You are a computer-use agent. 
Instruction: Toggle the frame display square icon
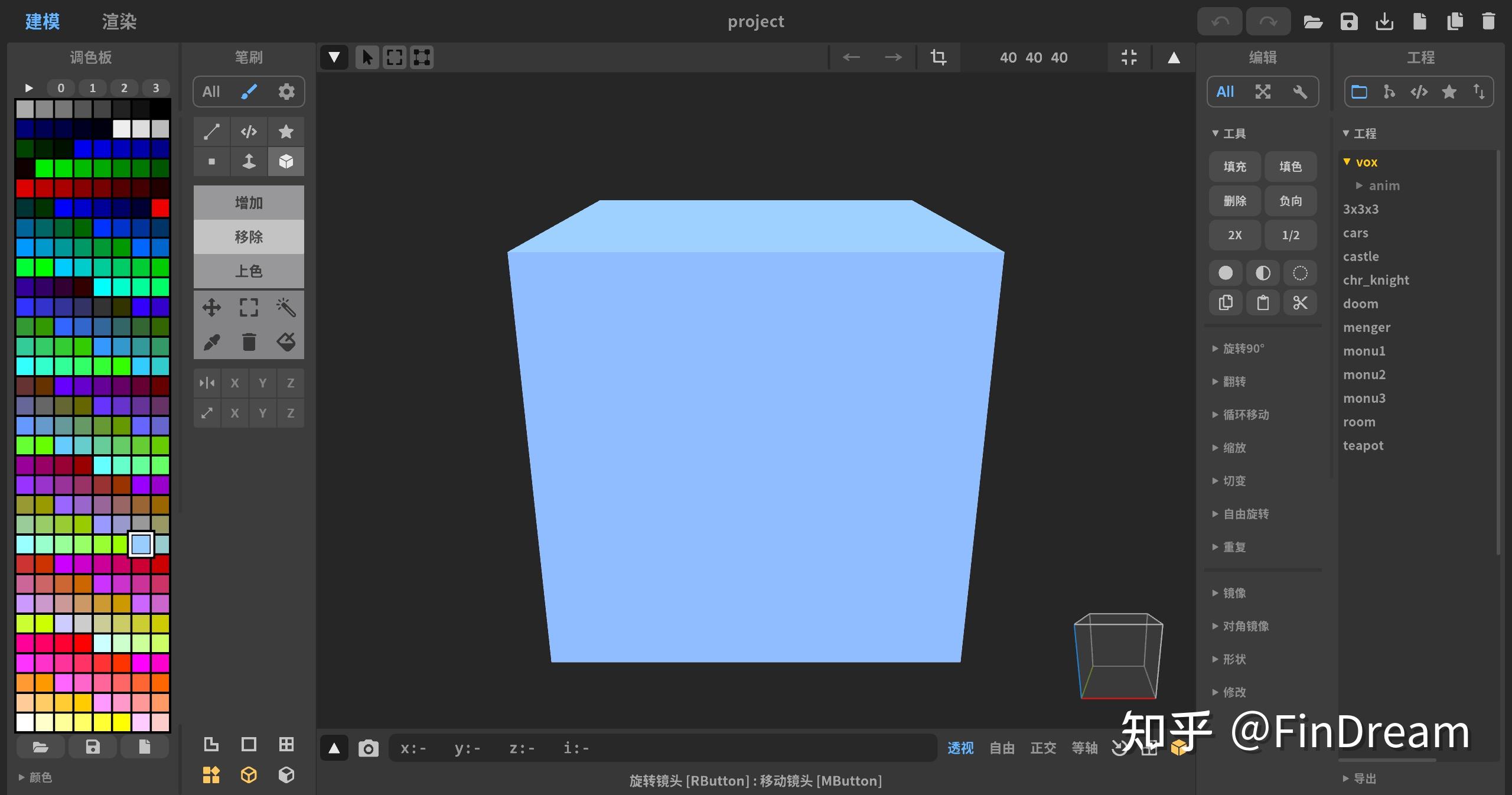pos(249,744)
